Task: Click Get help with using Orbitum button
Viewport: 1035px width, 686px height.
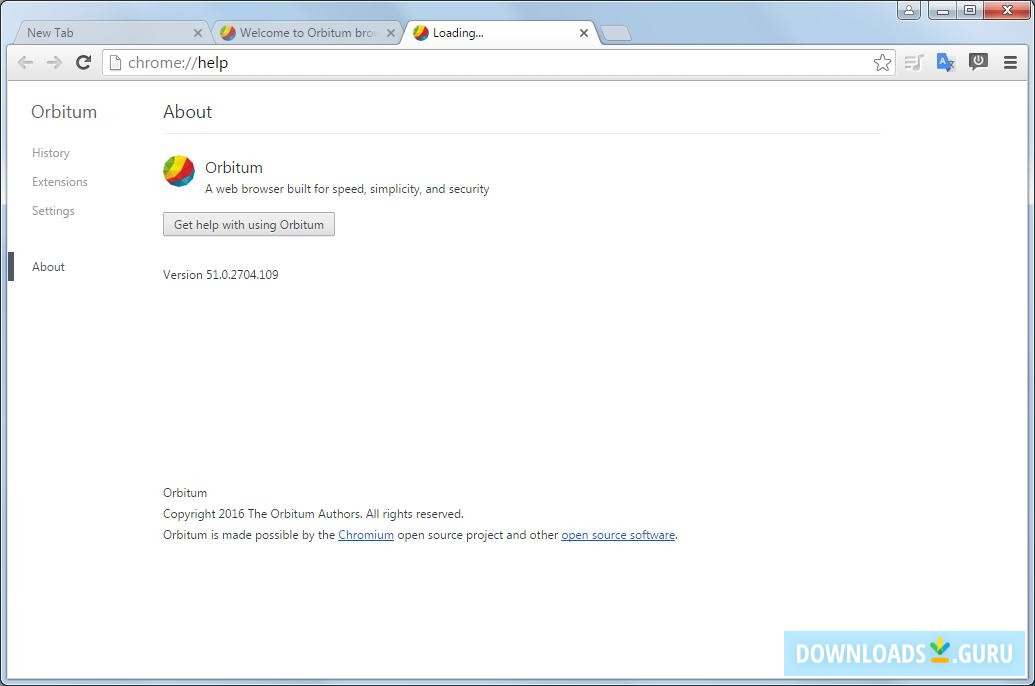Action: click(249, 224)
